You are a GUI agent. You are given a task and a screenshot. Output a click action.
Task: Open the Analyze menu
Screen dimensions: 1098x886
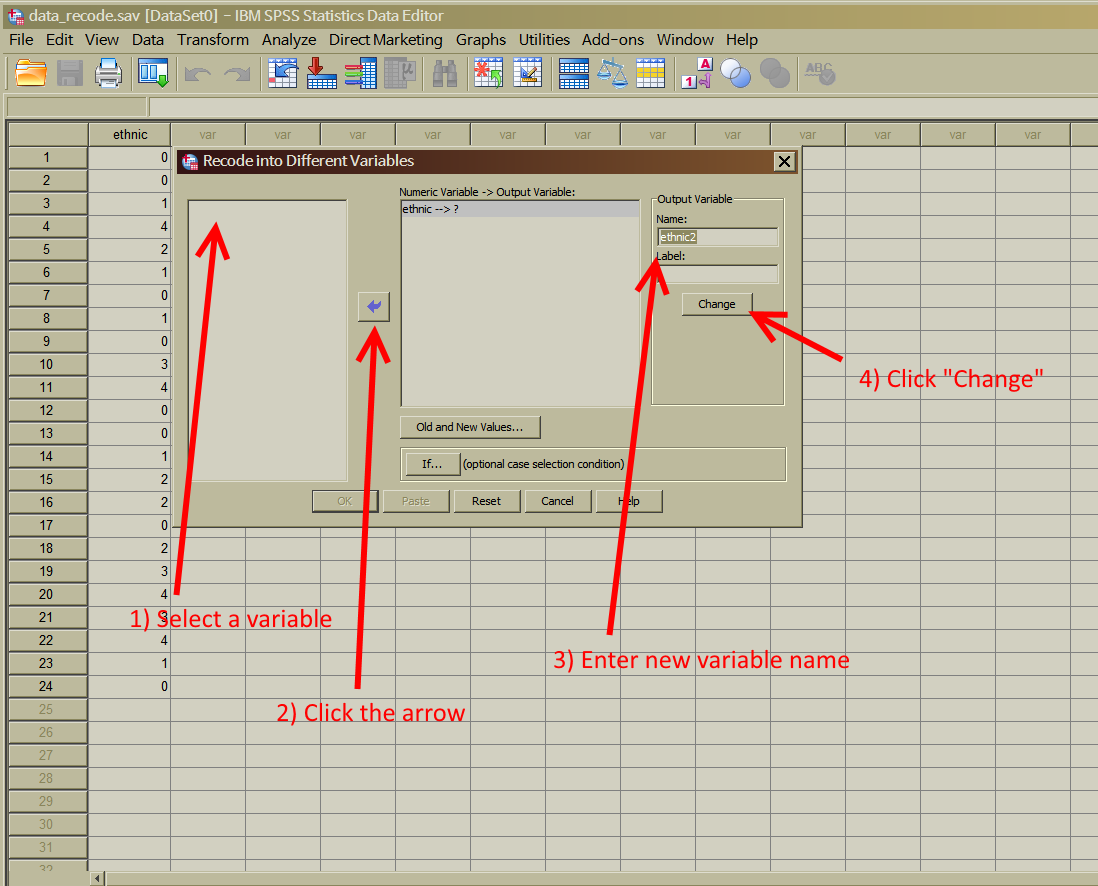coord(289,40)
